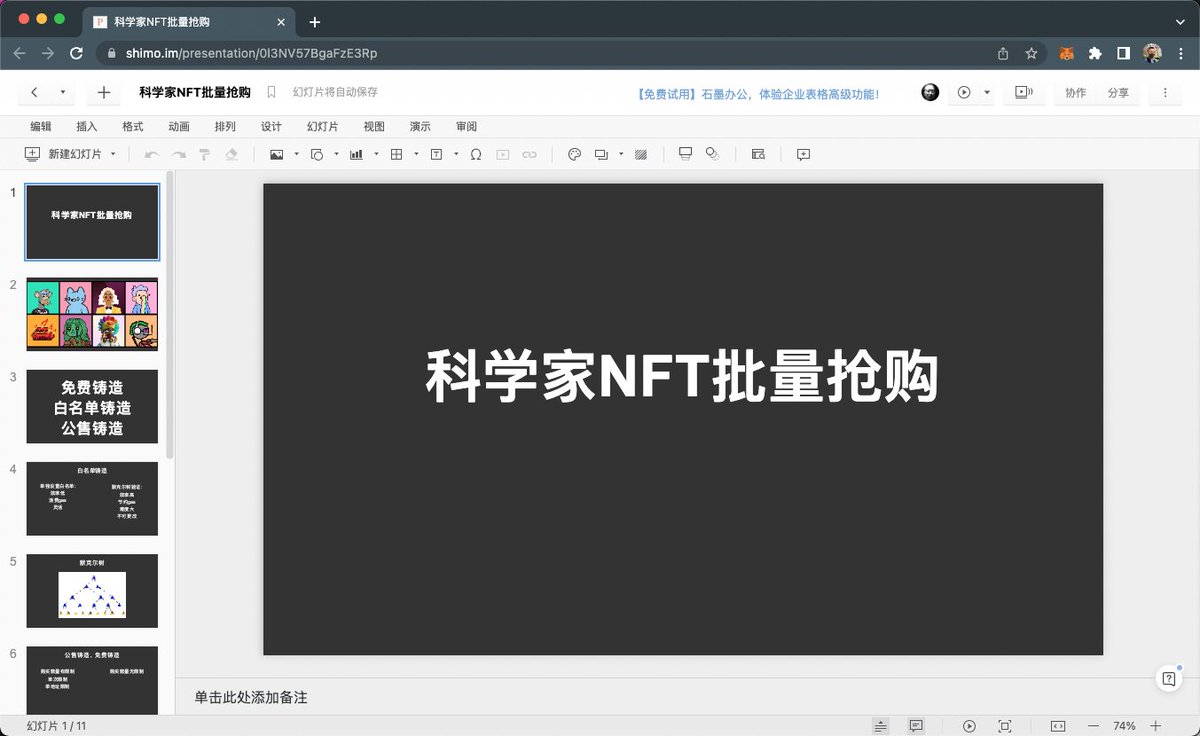Click the insert table icon
The height and width of the screenshot is (736, 1200).
click(x=396, y=154)
